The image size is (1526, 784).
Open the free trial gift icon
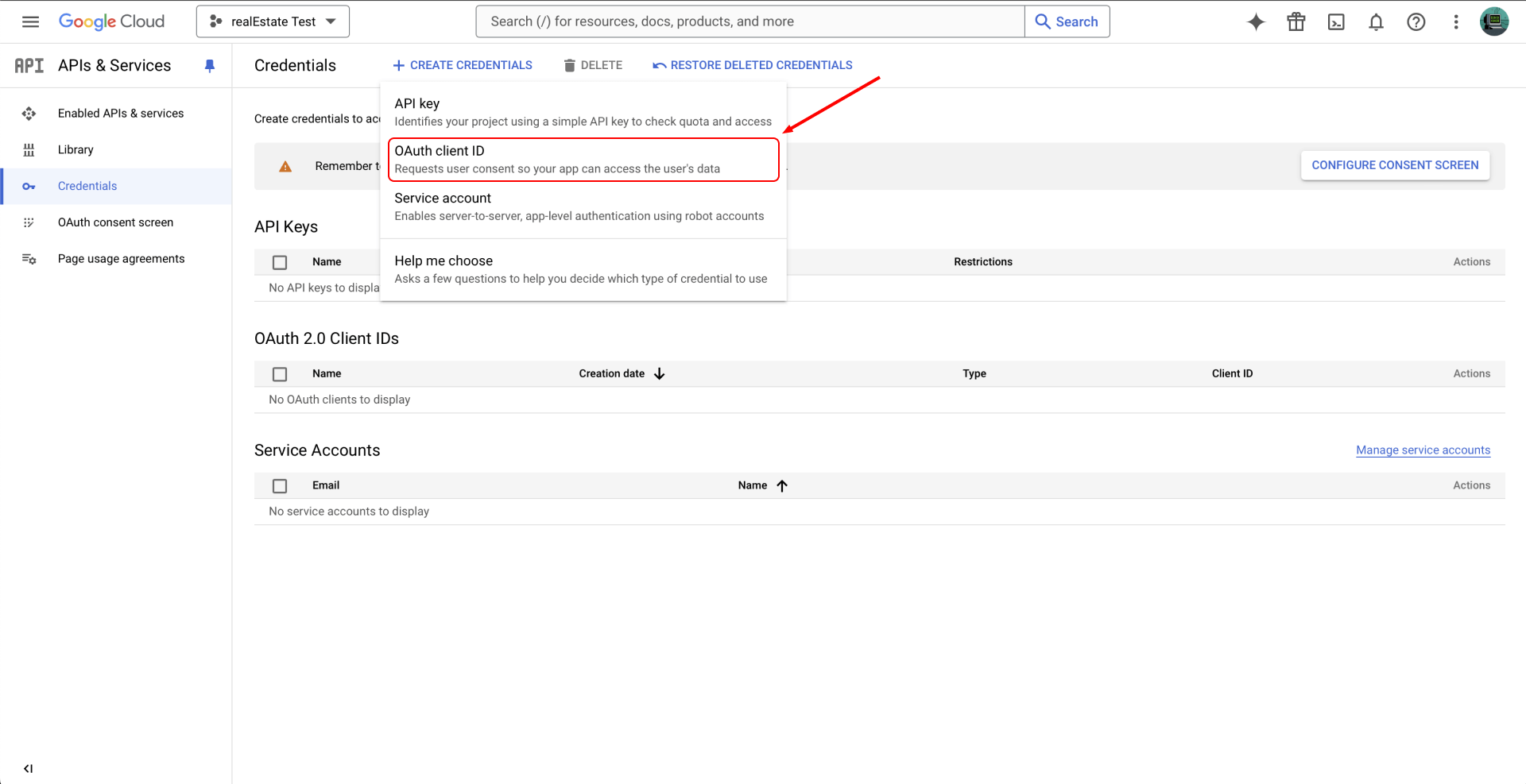[x=1296, y=21]
